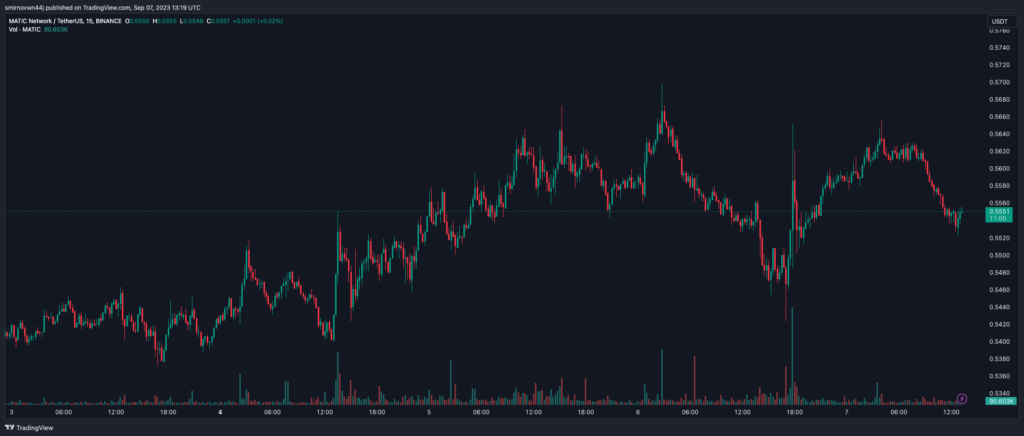Screen dimensions: 1024x436
Task: Open the USDT currency selector
Action: tap(999, 21)
